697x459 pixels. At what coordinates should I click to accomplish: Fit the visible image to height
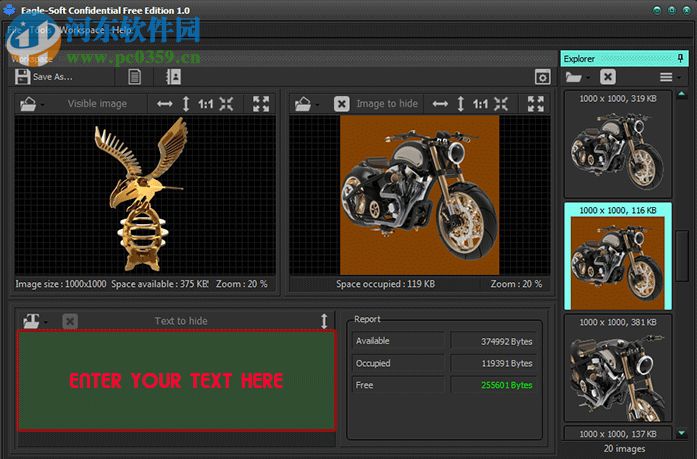(185, 104)
